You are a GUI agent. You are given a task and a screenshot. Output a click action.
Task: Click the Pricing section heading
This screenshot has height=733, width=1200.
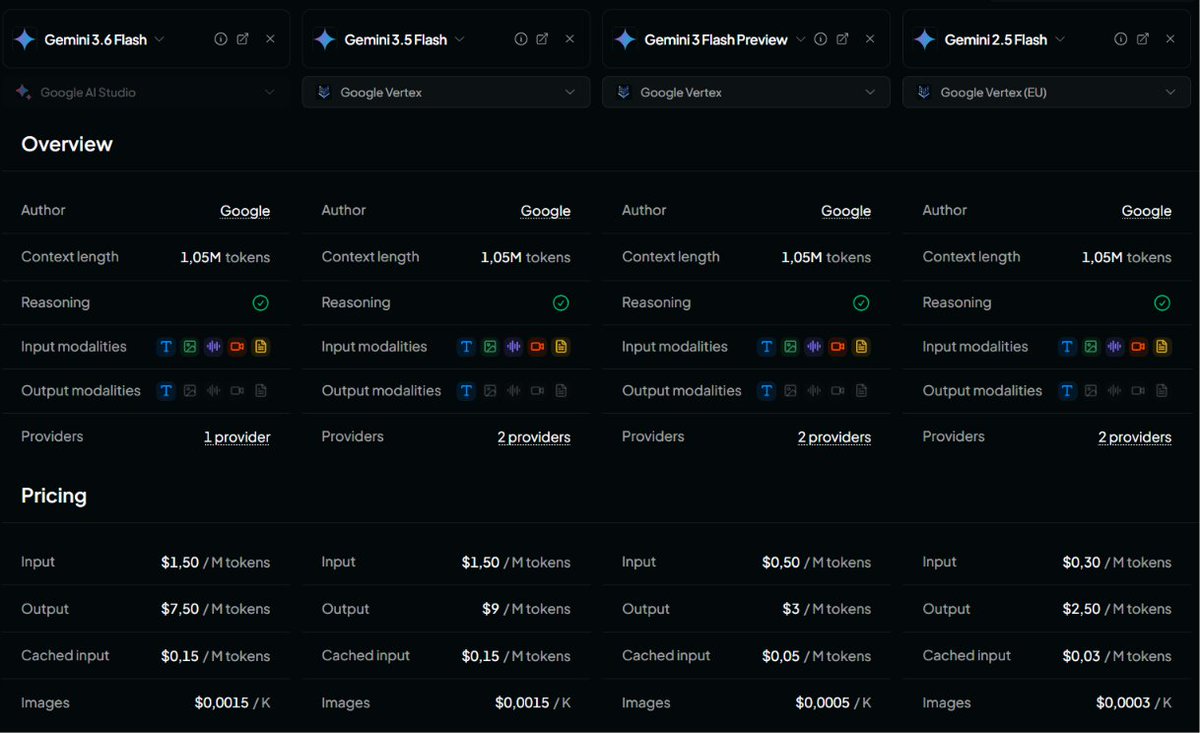(54, 496)
